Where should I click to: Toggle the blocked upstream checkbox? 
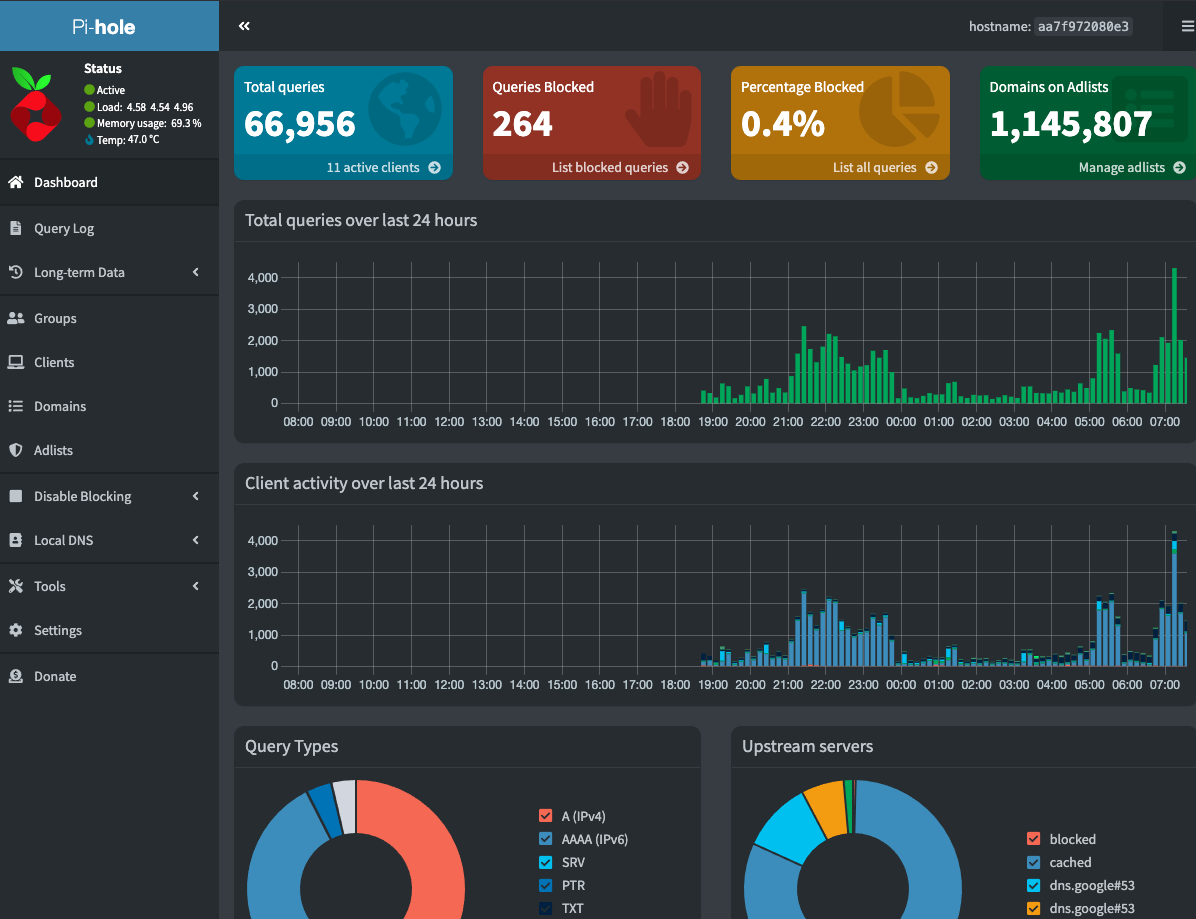coord(1034,839)
